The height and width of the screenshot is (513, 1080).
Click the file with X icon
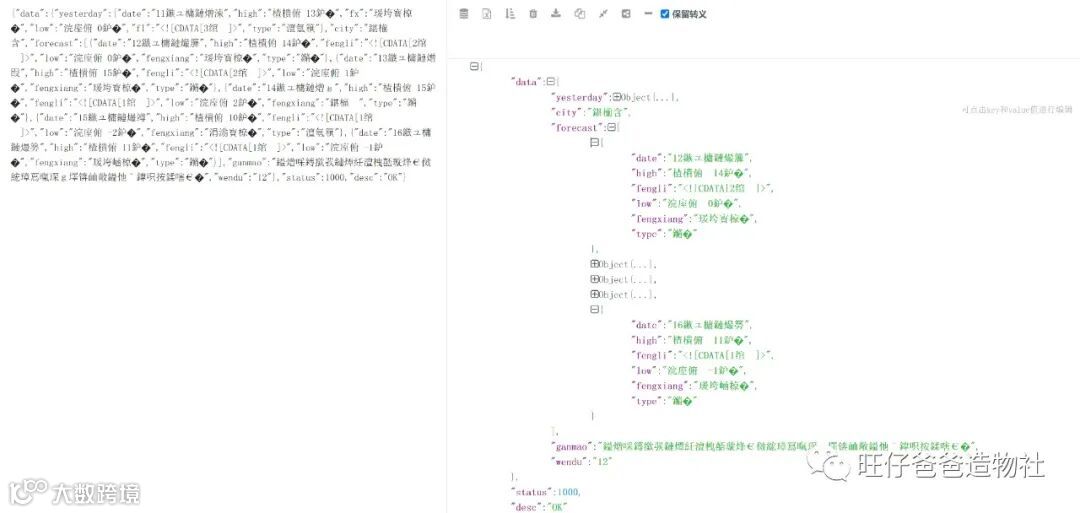click(x=486, y=14)
